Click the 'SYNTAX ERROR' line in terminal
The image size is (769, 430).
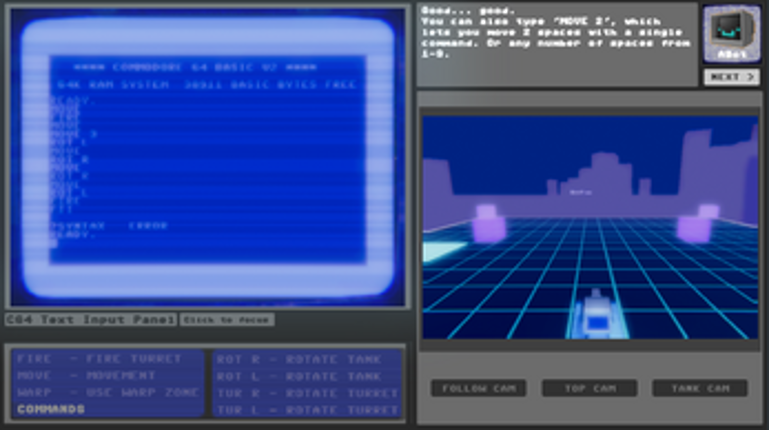109,226
